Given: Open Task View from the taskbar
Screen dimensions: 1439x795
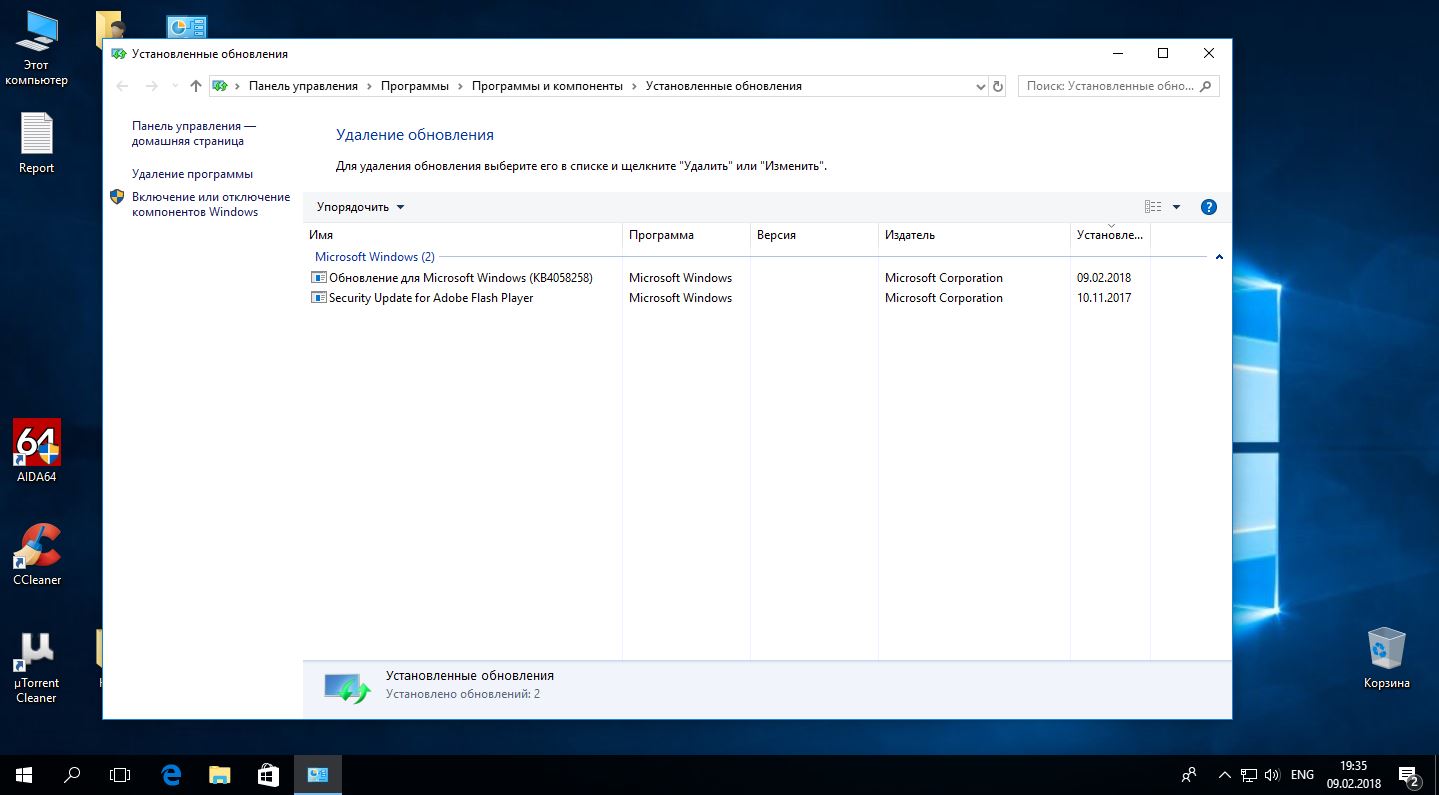Looking at the screenshot, I should [120, 775].
